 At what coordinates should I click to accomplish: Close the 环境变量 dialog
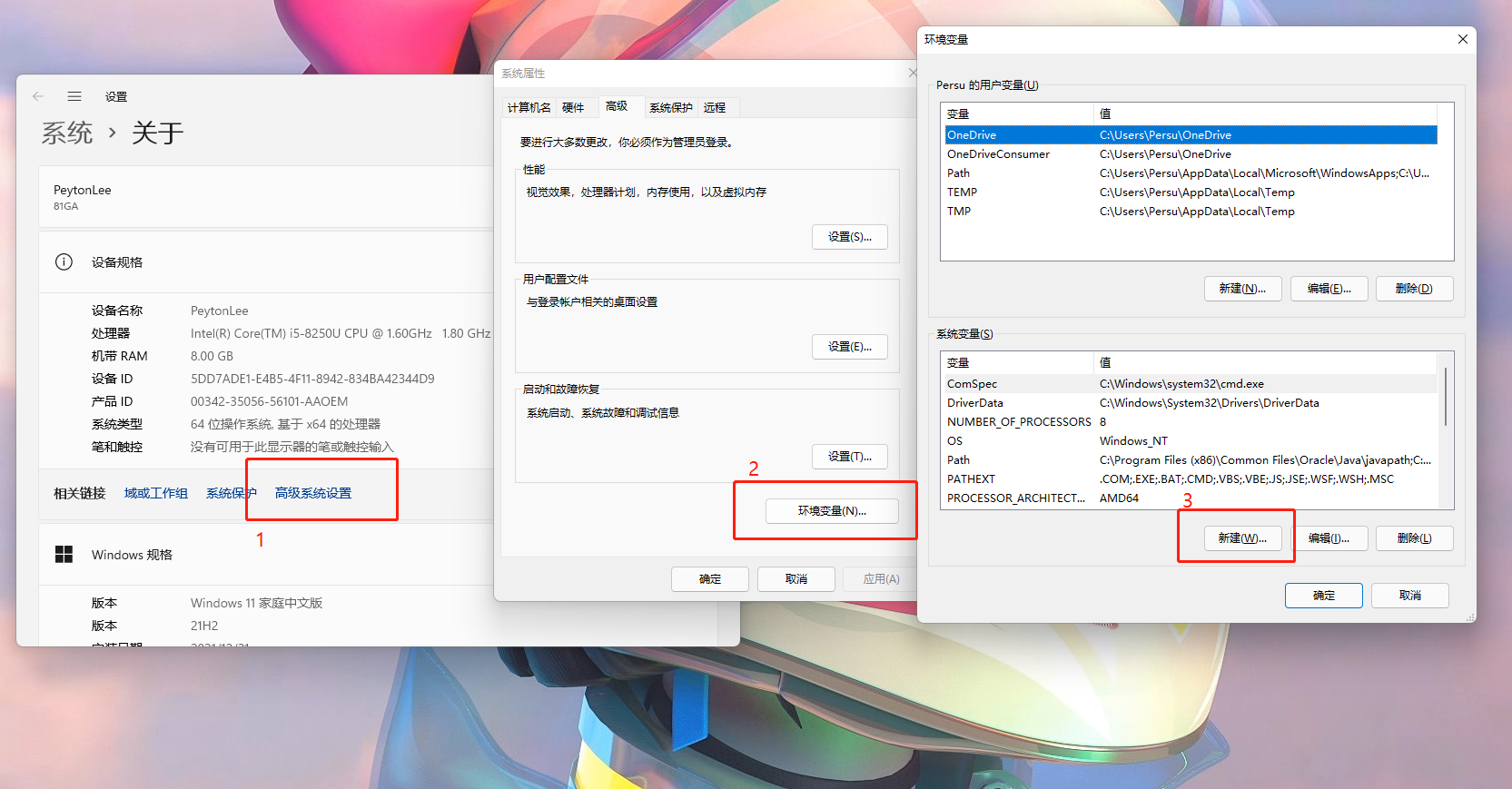click(1462, 39)
